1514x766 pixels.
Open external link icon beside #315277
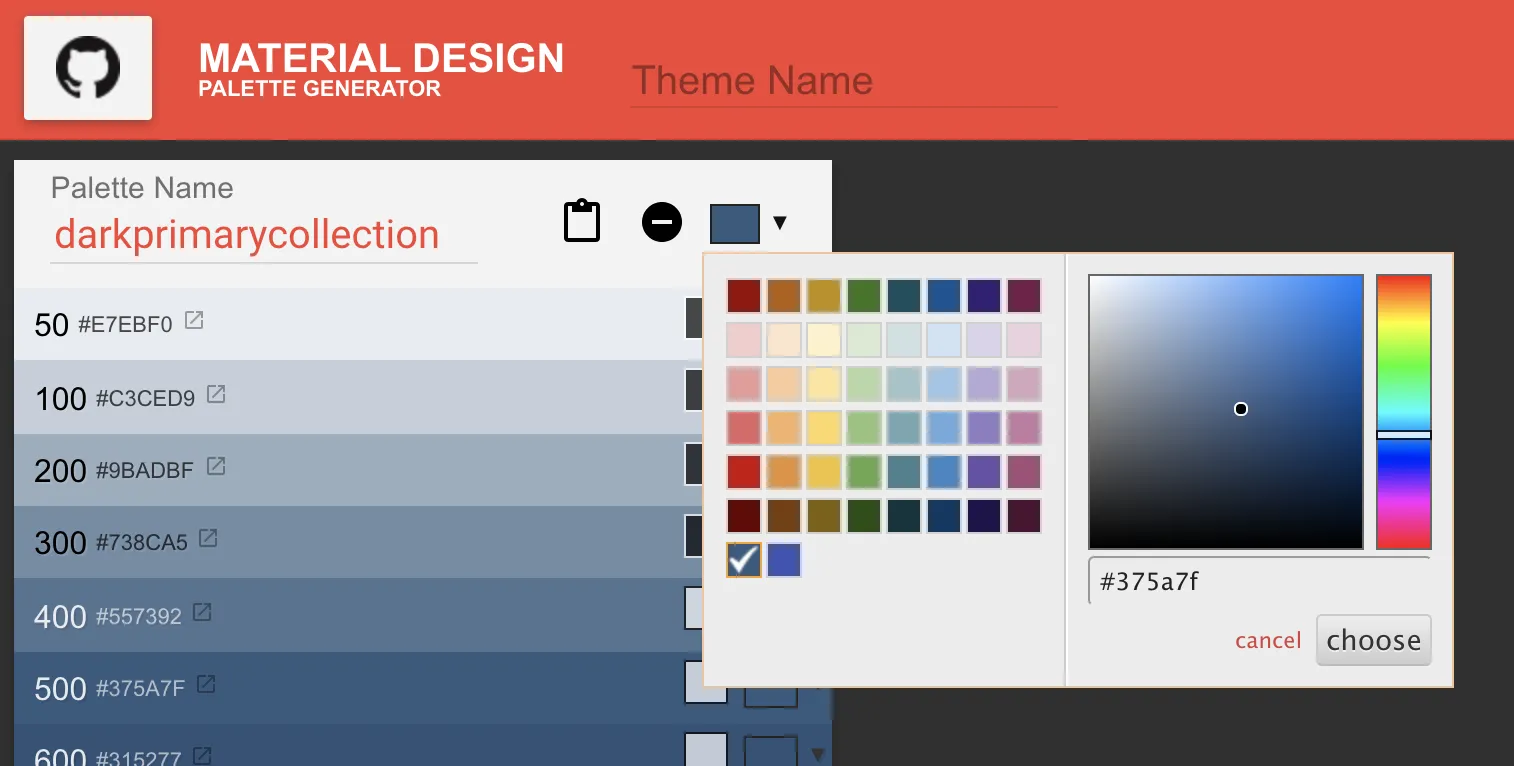tap(202, 755)
